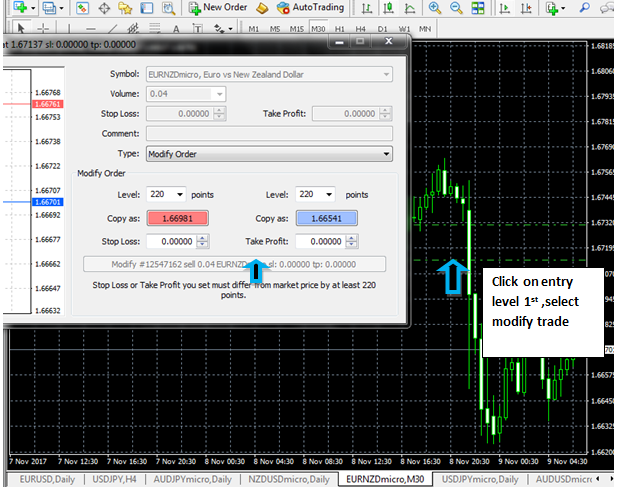Click the Zoom In magnifier icon
Viewport: 617px width, 488px height.
tap(434, 8)
